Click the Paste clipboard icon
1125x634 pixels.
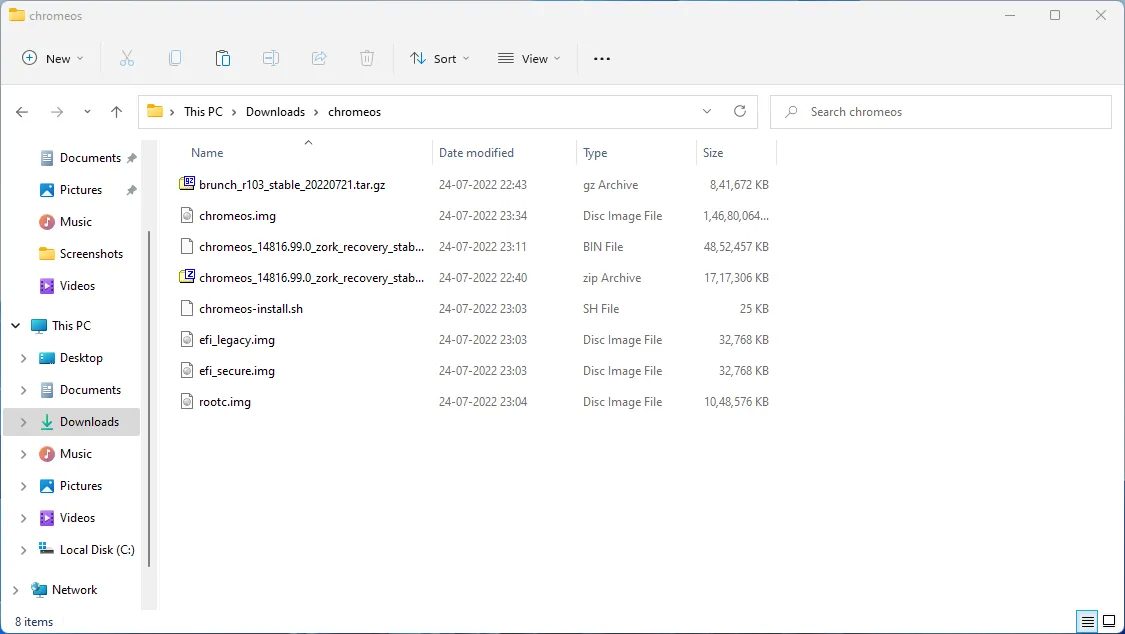(223, 59)
